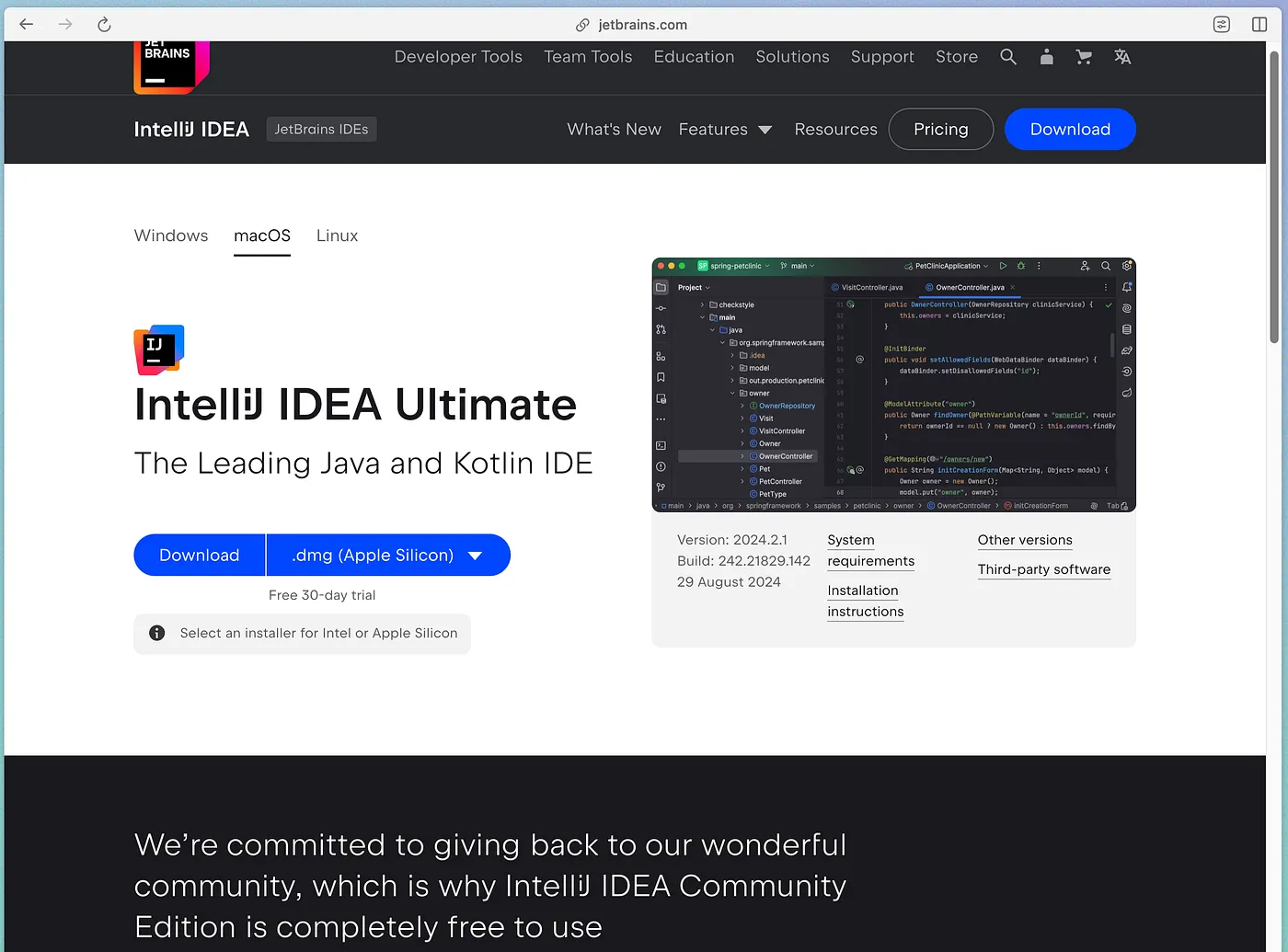Toggle the browser sidebar split-view icon
The width and height of the screenshot is (1288, 952).
point(1260,25)
